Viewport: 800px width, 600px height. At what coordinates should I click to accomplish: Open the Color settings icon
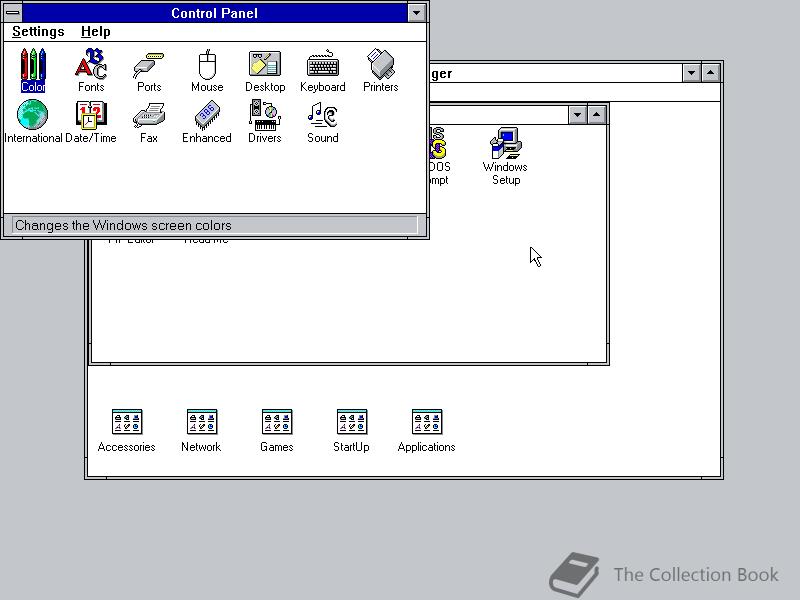click(x=33, y=70)
